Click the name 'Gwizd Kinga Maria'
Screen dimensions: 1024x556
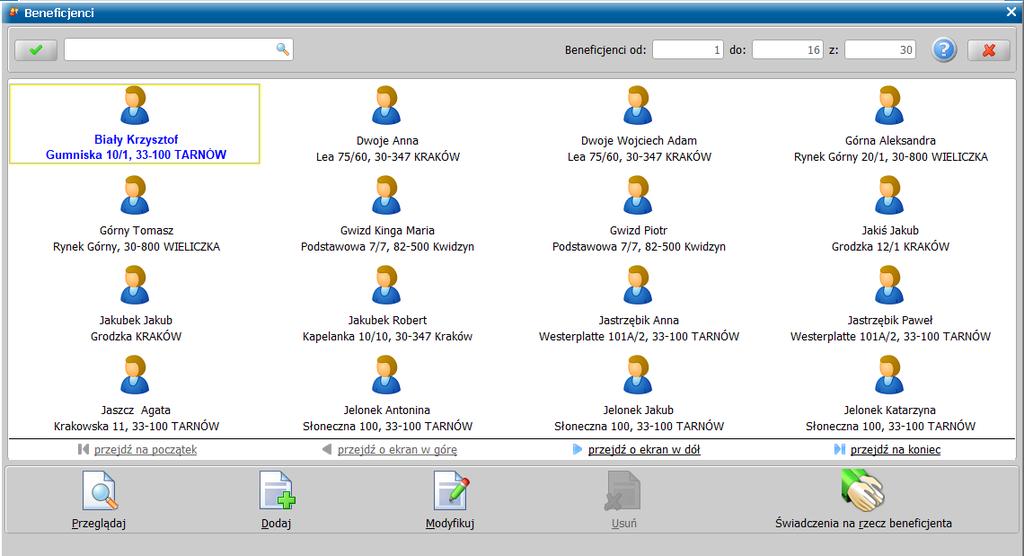[387, 230]
